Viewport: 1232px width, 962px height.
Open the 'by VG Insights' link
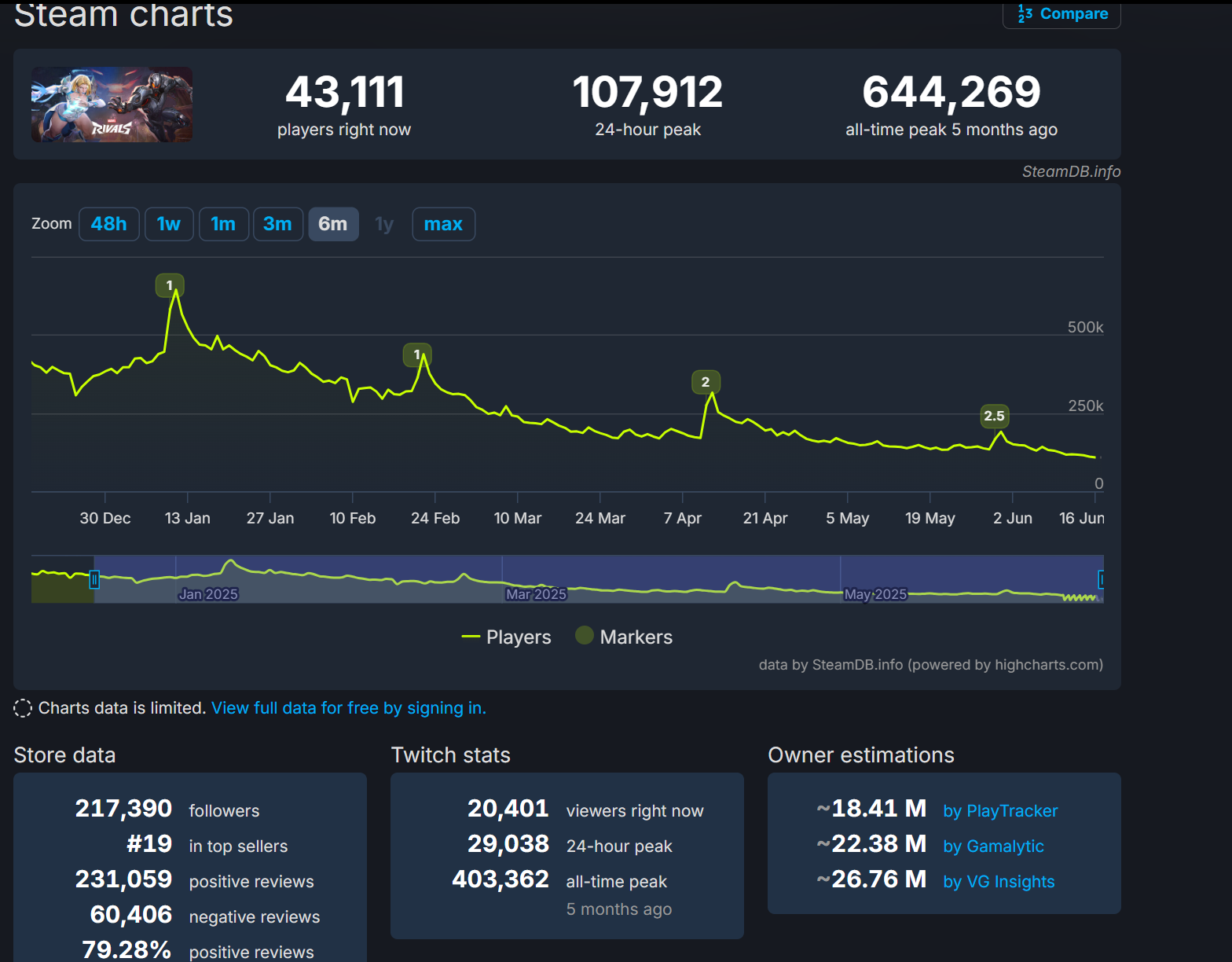pos(999,882)
